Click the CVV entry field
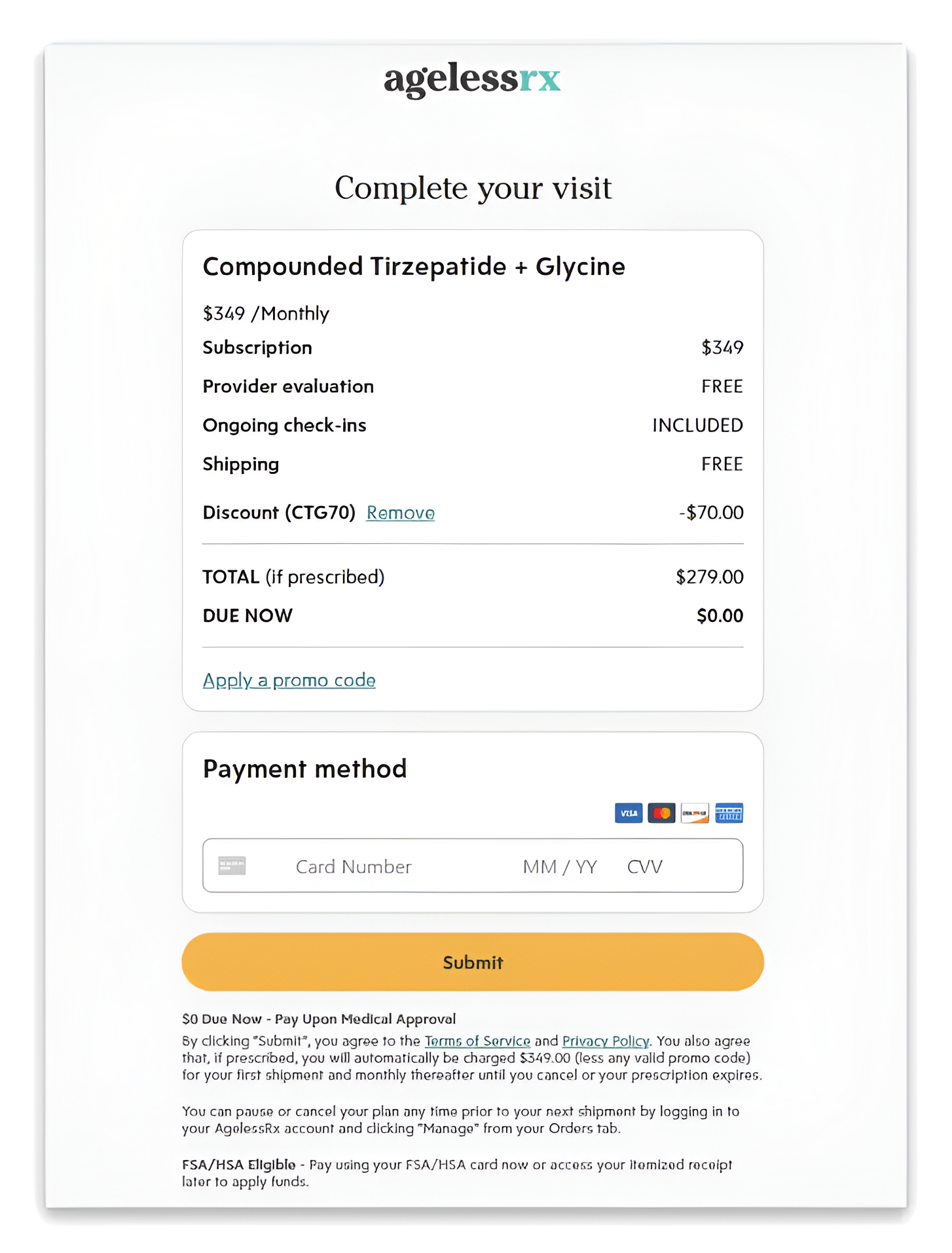The height and width of the screenshot is (1253, 952). click(644, 865)
